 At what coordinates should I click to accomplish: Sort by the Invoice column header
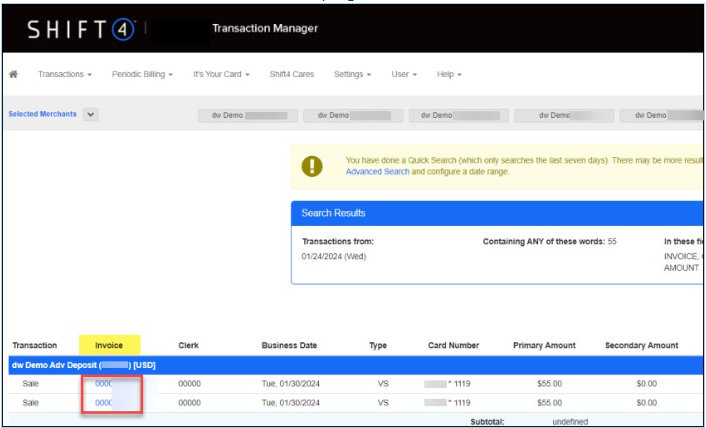109,346
